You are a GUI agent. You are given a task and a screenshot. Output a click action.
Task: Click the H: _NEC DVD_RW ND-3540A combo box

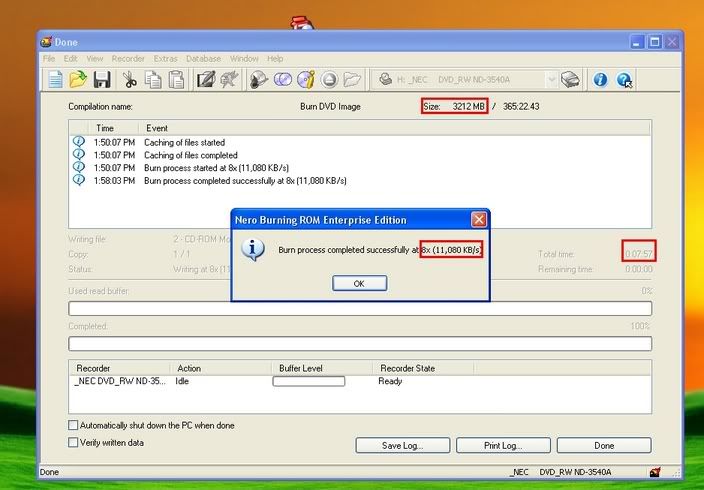tap(464, 80)
